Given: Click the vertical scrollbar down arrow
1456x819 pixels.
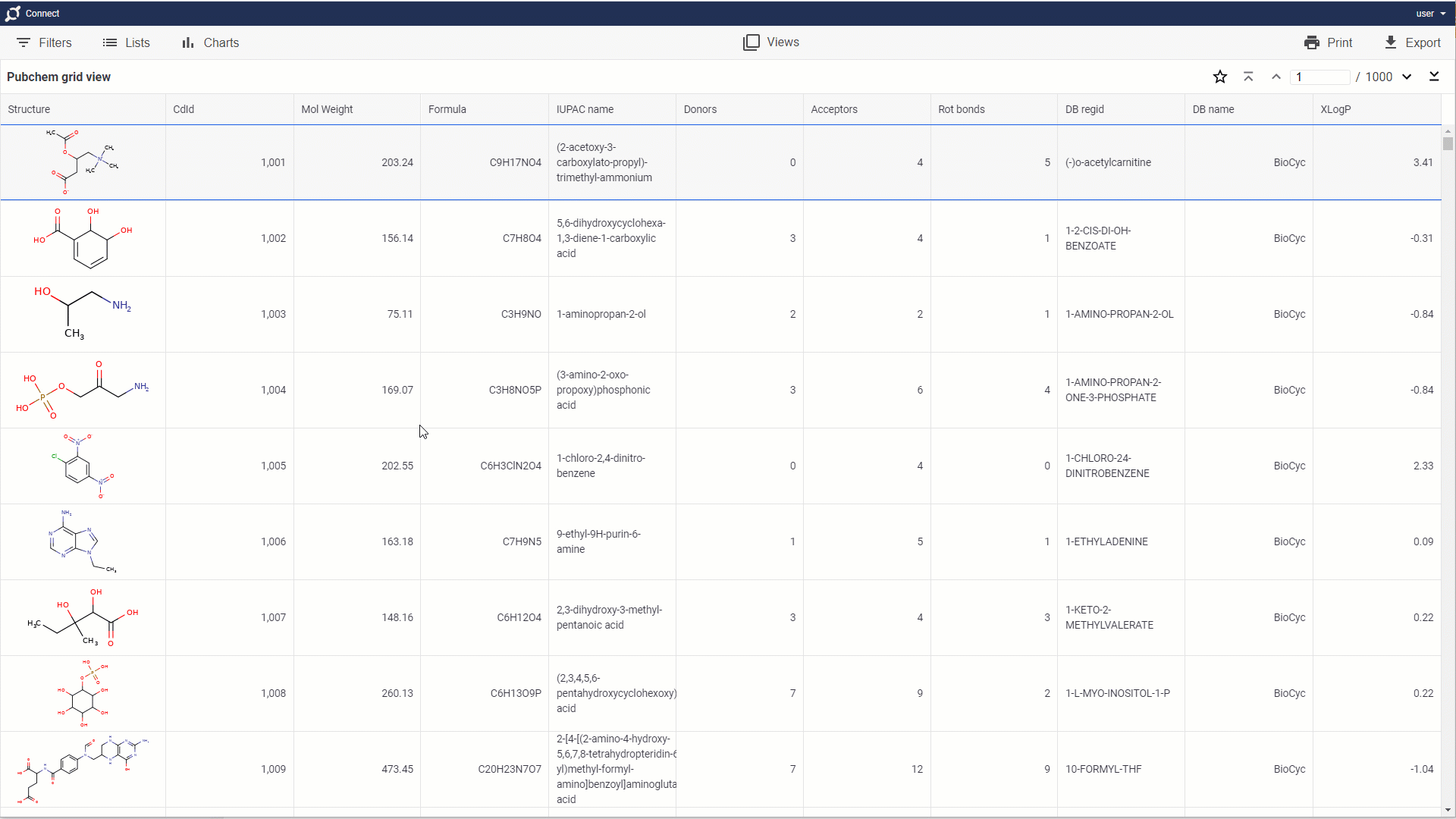Looking at the screenshot, I should point(1448,810).
